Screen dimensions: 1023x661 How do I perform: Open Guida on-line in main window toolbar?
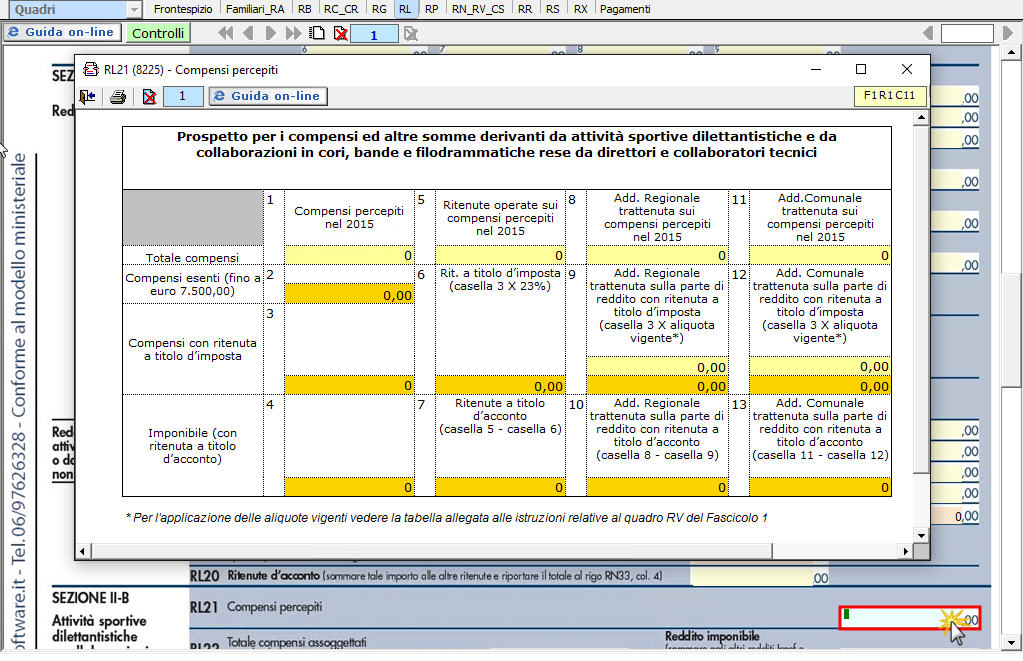[x=62, y=32]
